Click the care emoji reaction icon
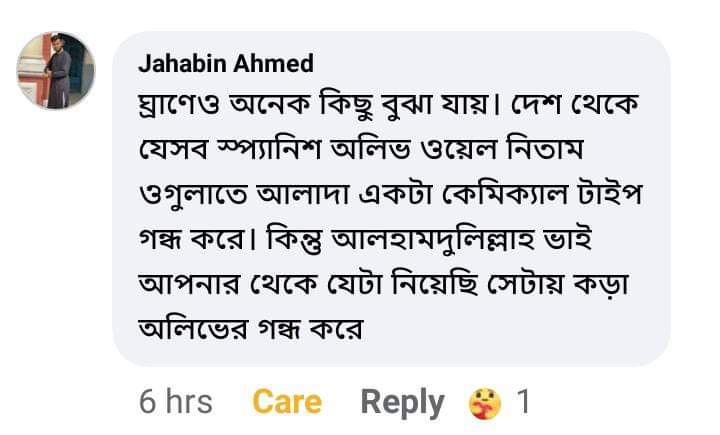 tap(484, 403)
